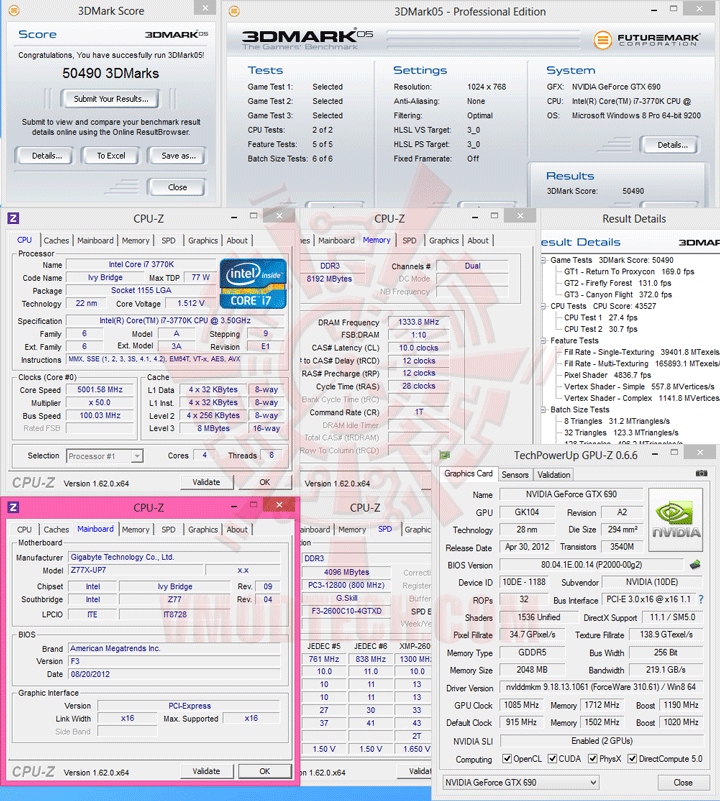Click the GPU Clock value 1085 MHz
This screenshot has width=720, height=801.
521,705
